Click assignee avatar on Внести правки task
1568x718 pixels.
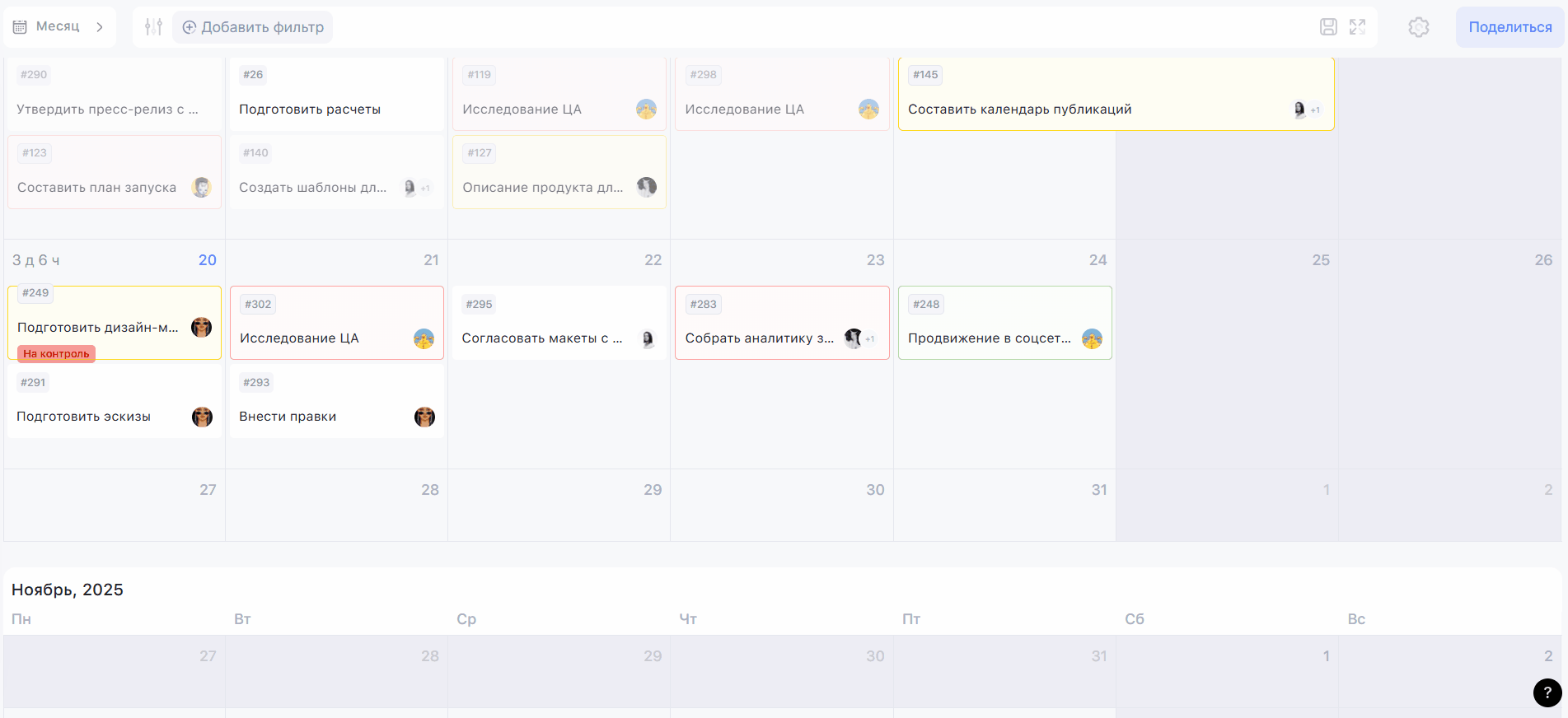[424, 417]
